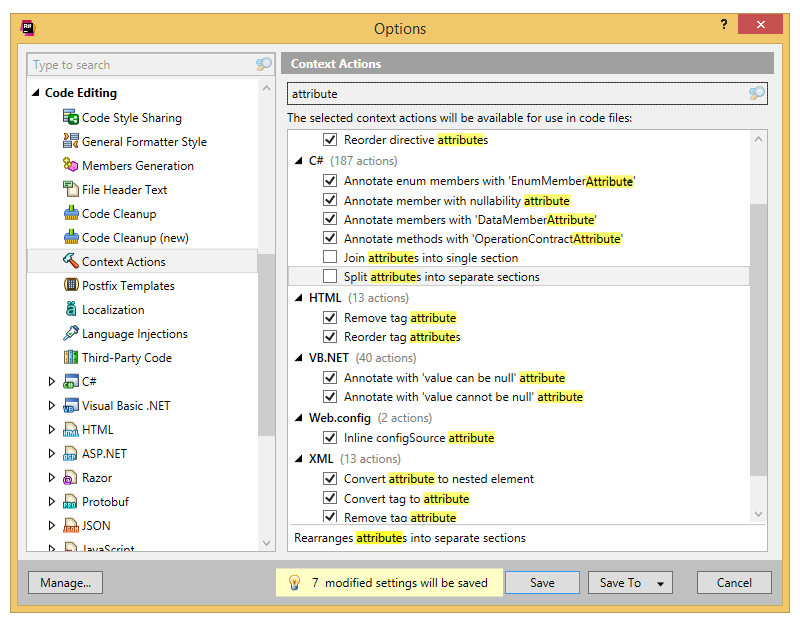
Task: Uncheck 'Inline configSource attribute' option
Action: pos(330,438)
